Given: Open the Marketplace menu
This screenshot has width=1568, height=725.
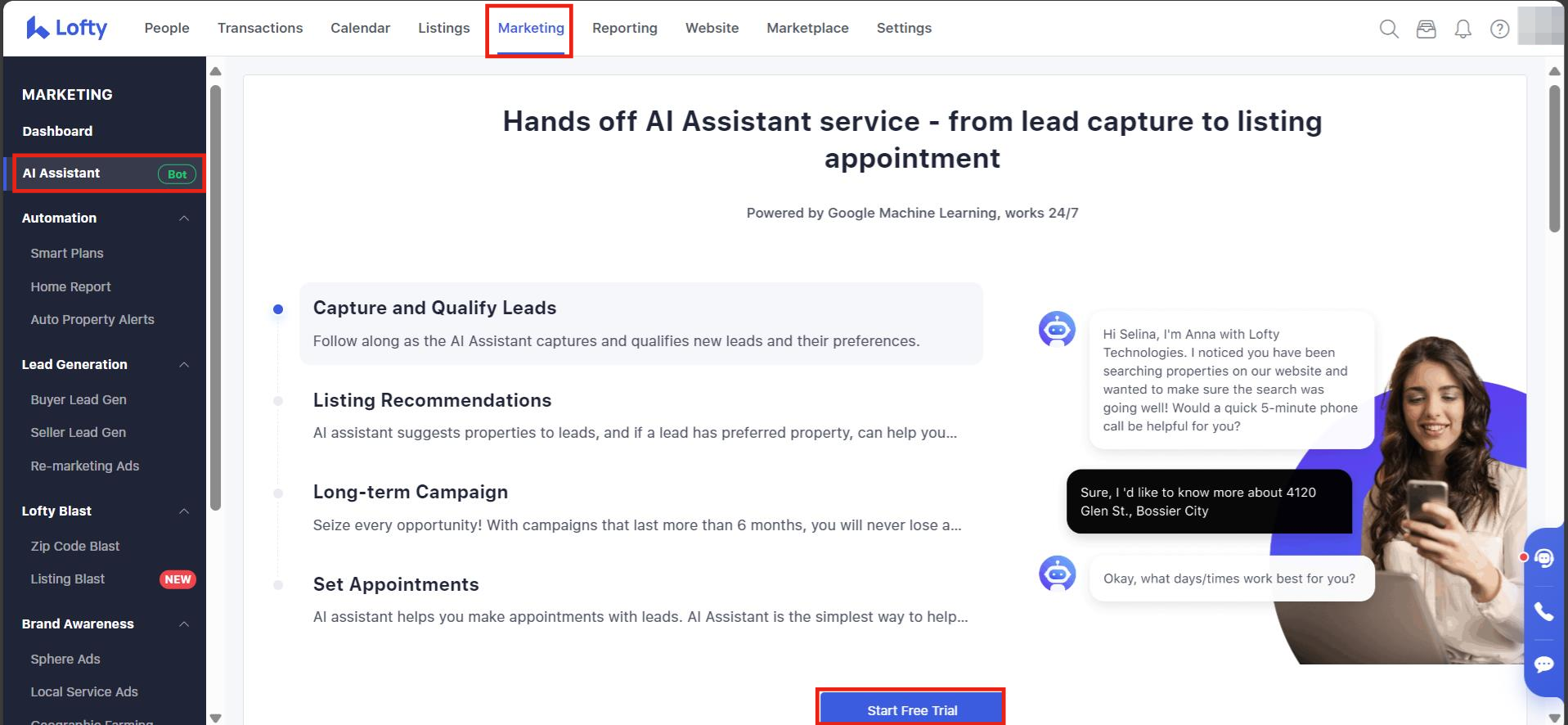Looking at the screenshot, I should (807, 28).
